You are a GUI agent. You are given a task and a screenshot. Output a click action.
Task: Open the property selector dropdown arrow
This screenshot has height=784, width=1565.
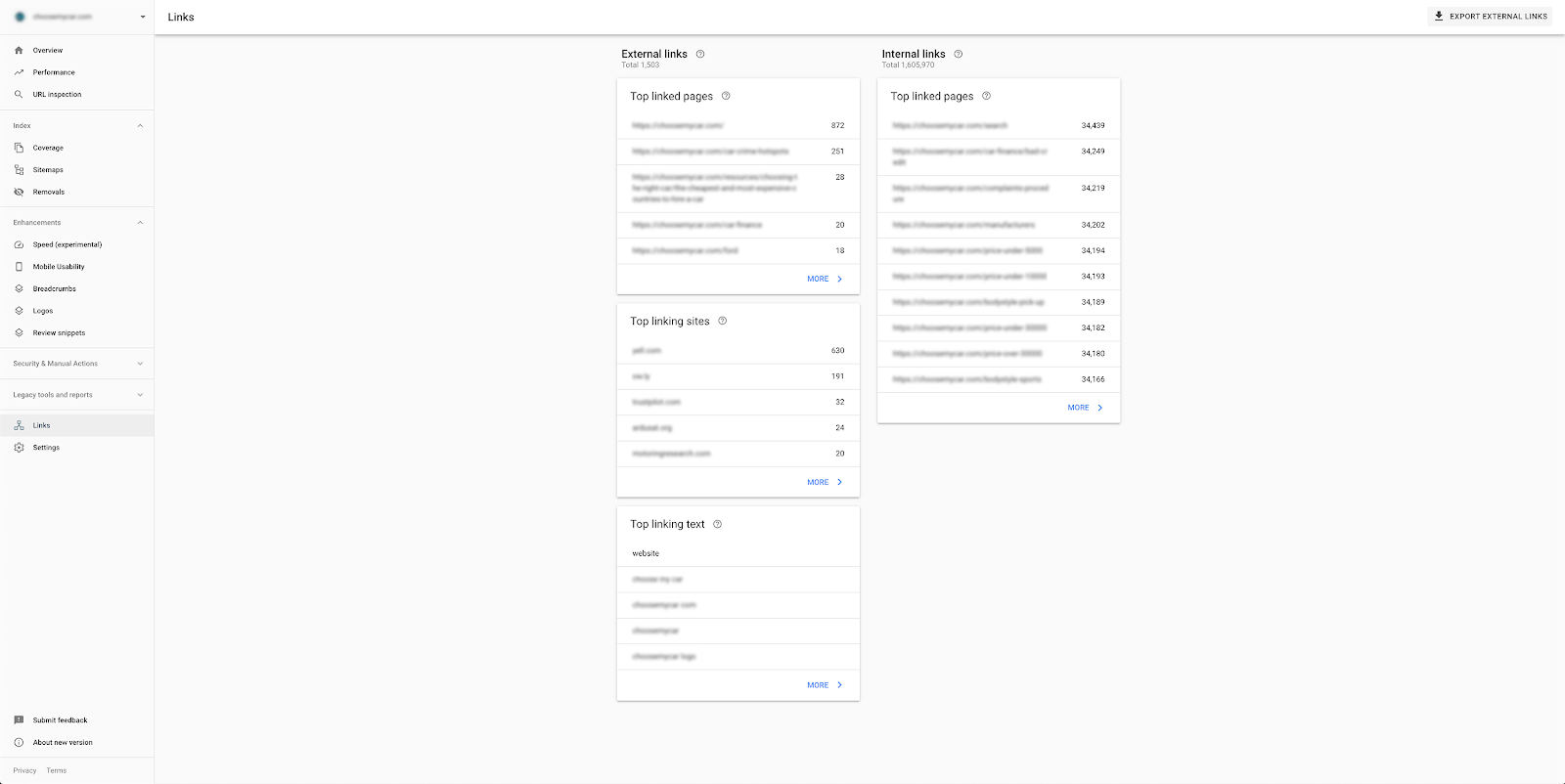click(x=143, y=17)
